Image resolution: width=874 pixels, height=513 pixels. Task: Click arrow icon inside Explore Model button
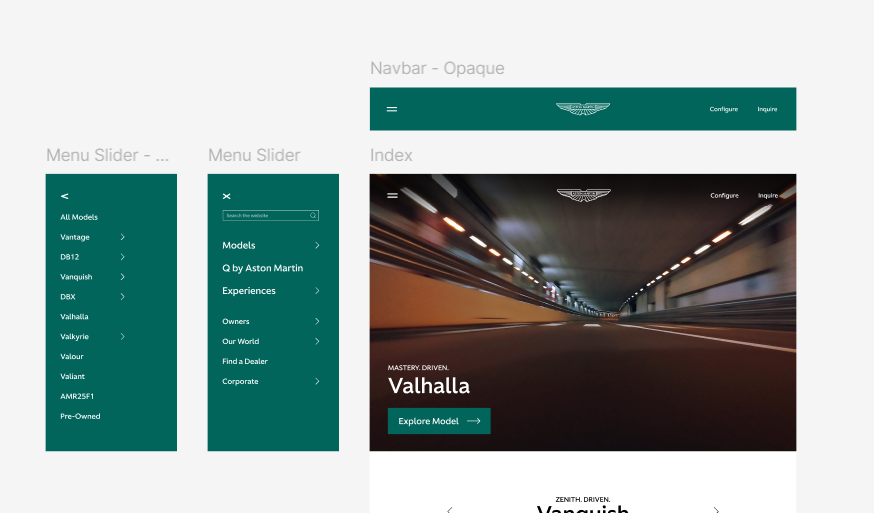[474, 421]
